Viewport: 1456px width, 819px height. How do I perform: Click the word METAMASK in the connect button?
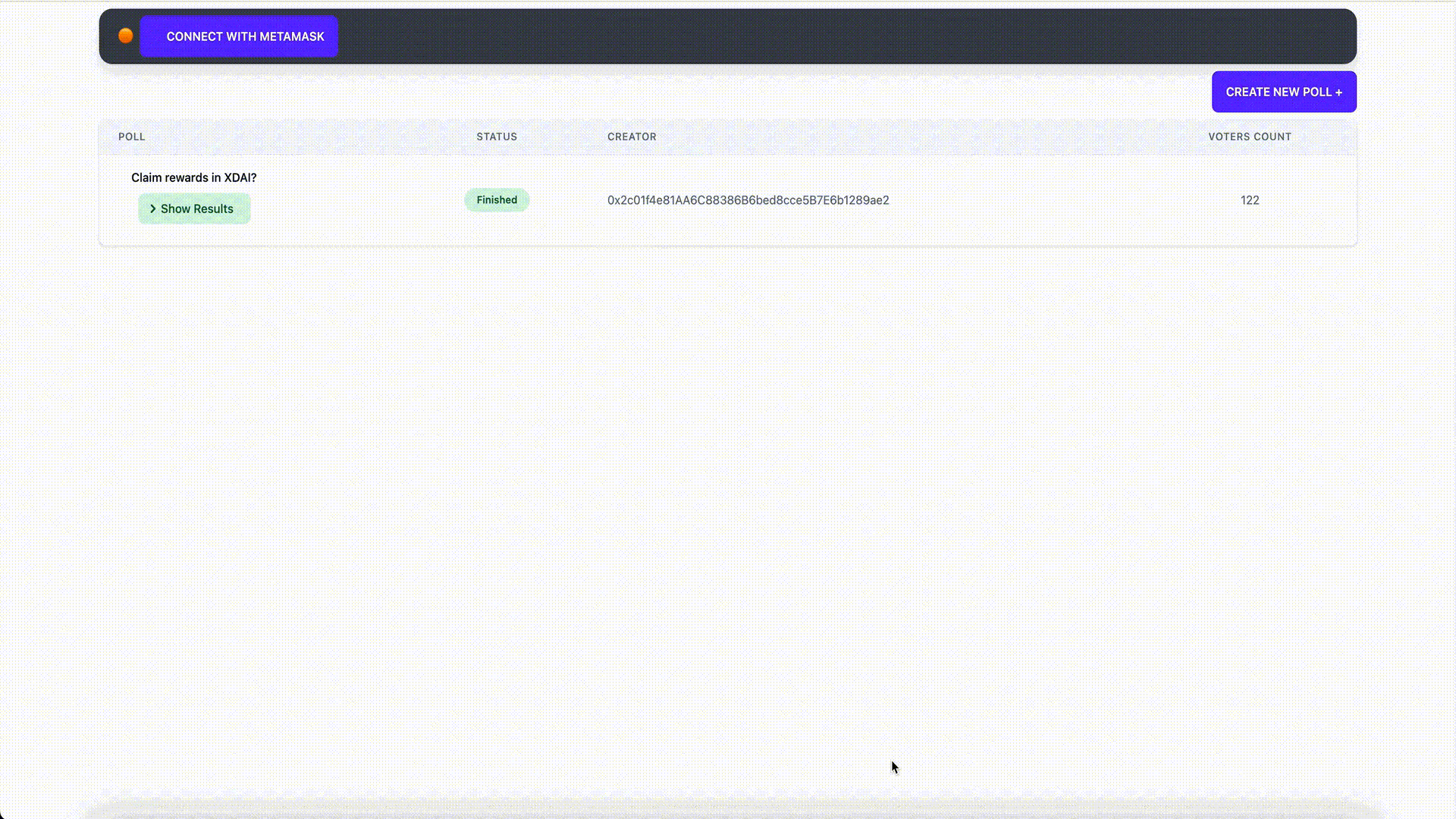point(292,36)
